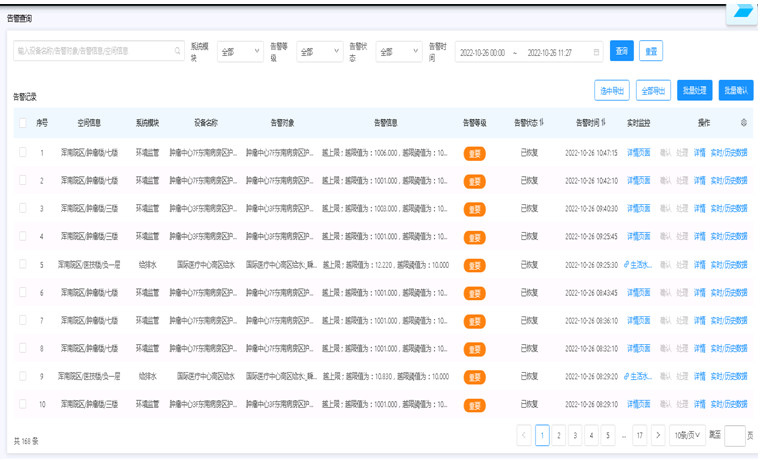Click the blue 查询 button
The width and height of the screenshot is (761, 460).
622,51
